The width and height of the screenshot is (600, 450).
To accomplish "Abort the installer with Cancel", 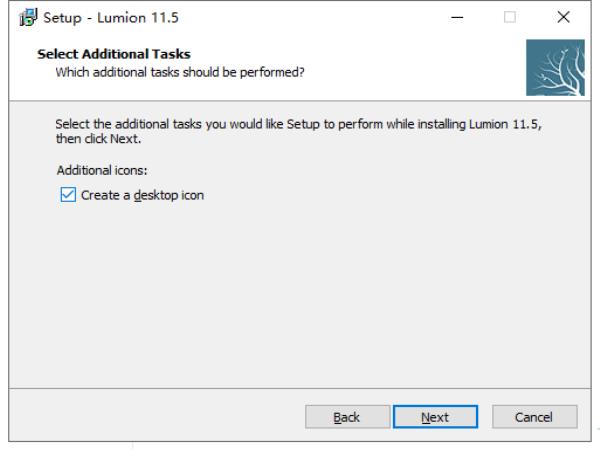I will [535, 417].
